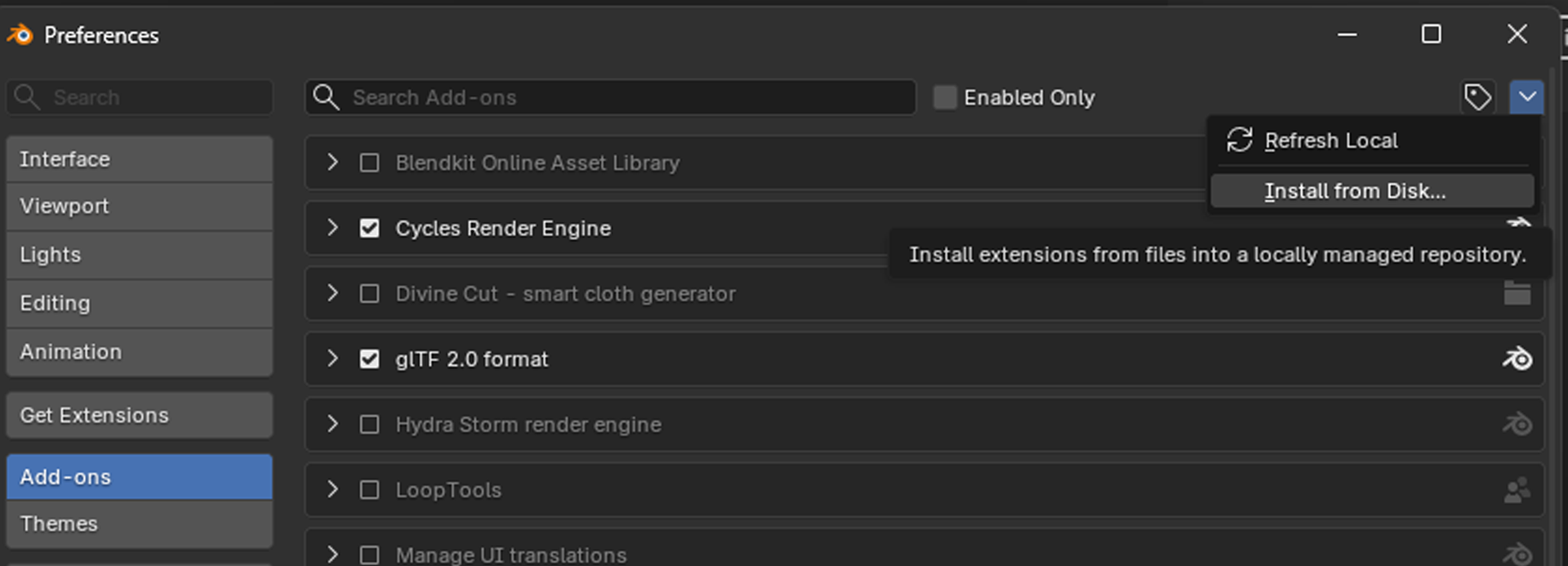Click the Blender icon on the Hydra Storm row
Screen dimensions: 1568x566
[x=1517, y=424]
